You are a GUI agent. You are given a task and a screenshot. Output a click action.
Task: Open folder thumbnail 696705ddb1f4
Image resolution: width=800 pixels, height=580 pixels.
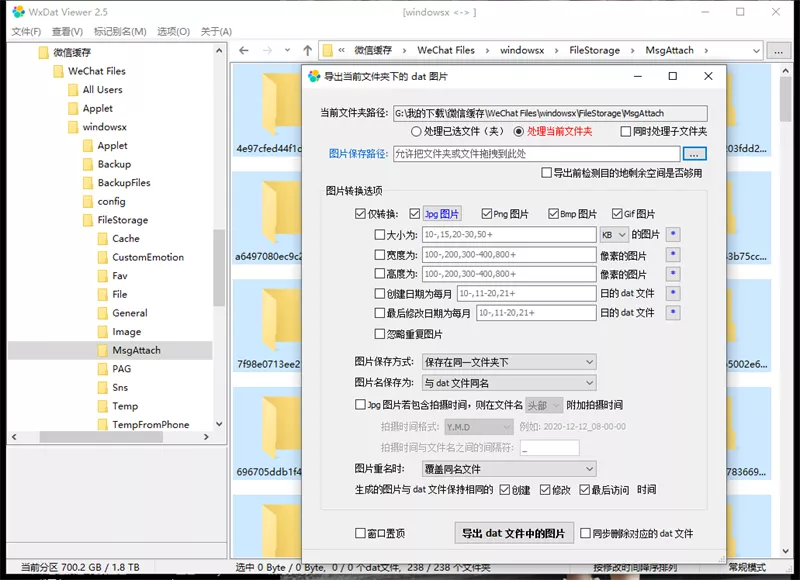pos(269,435)
